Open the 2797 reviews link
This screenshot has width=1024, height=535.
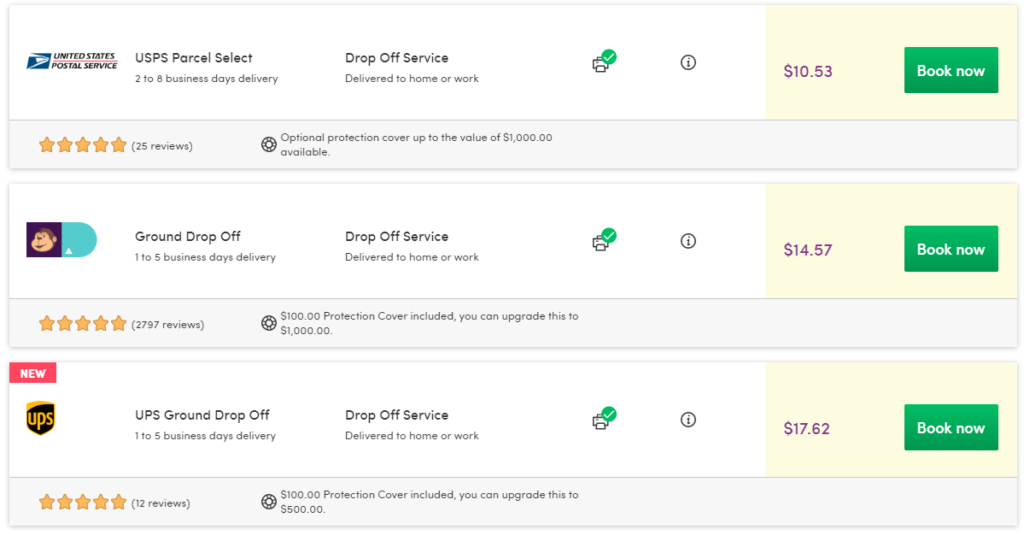(168, 324)
